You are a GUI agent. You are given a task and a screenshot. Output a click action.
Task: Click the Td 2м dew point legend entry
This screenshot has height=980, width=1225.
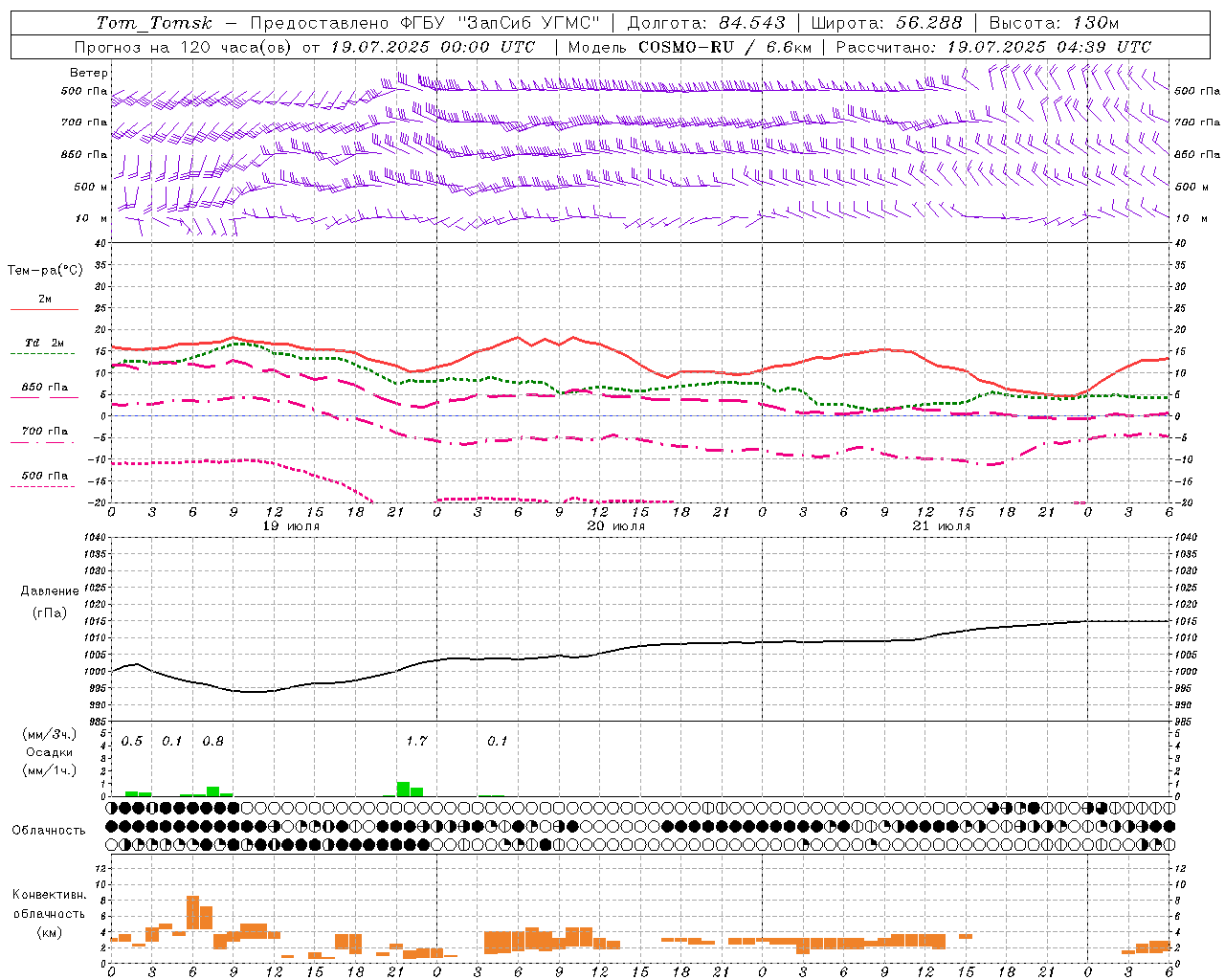45,342
